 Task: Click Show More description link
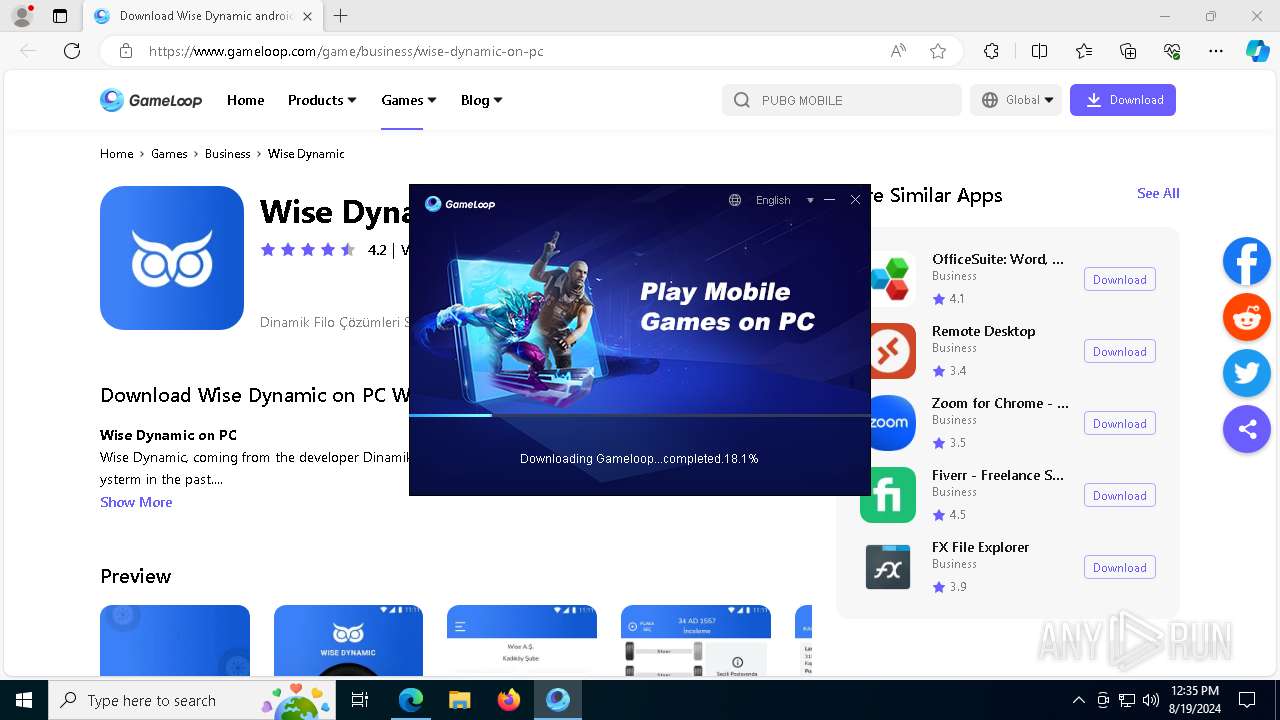[x=136, y=502]
